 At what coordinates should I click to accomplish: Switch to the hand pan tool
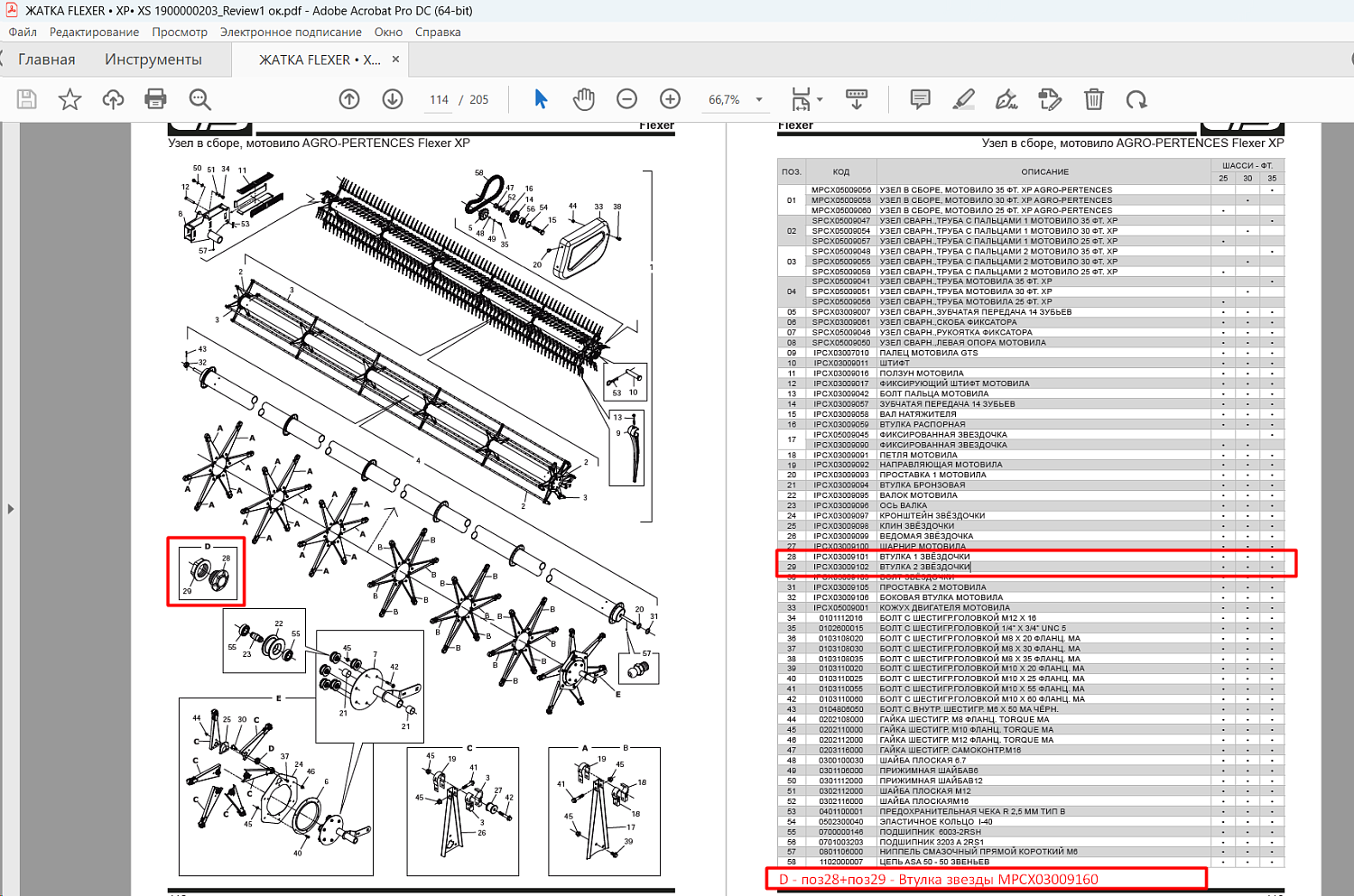point(584,99)
